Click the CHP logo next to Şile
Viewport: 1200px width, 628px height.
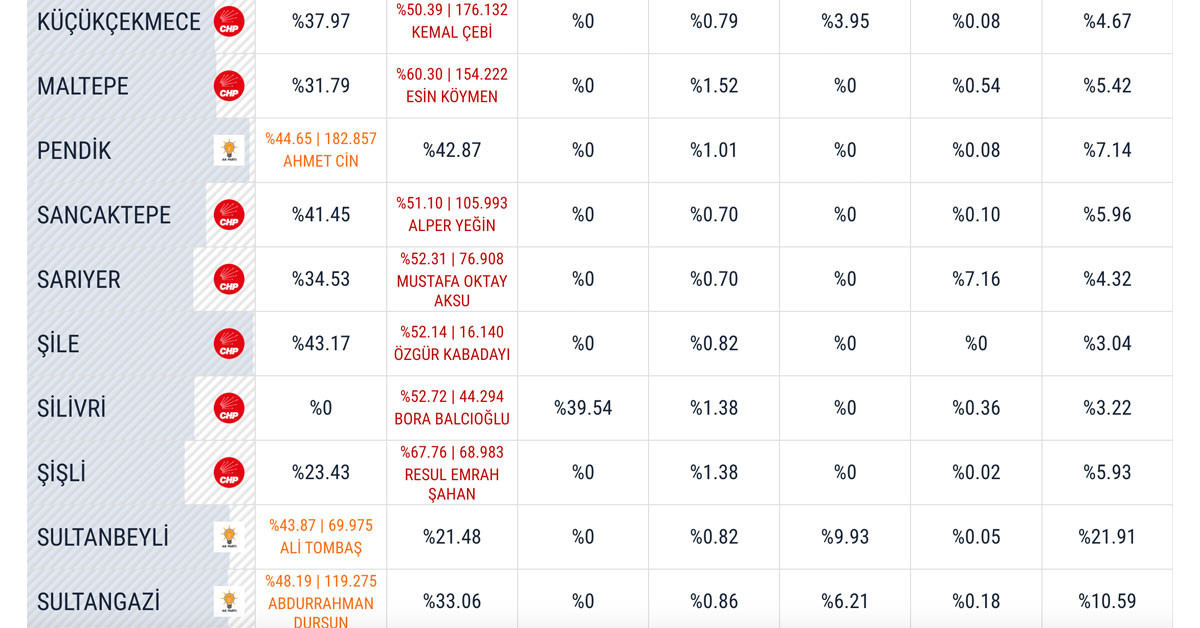pos(229,343)
